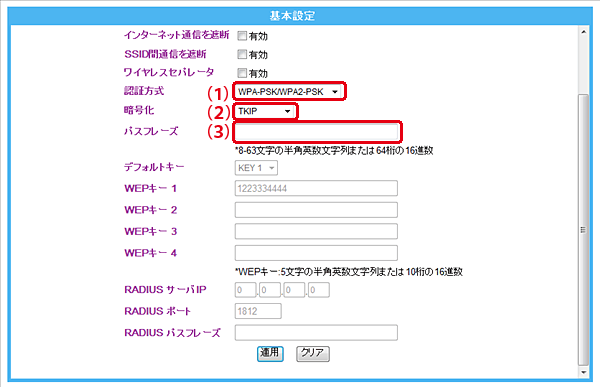Click the 適用 apply button
Image resolution: width=600 pixels, height=387 pixels.
click(x=270, y=353)
